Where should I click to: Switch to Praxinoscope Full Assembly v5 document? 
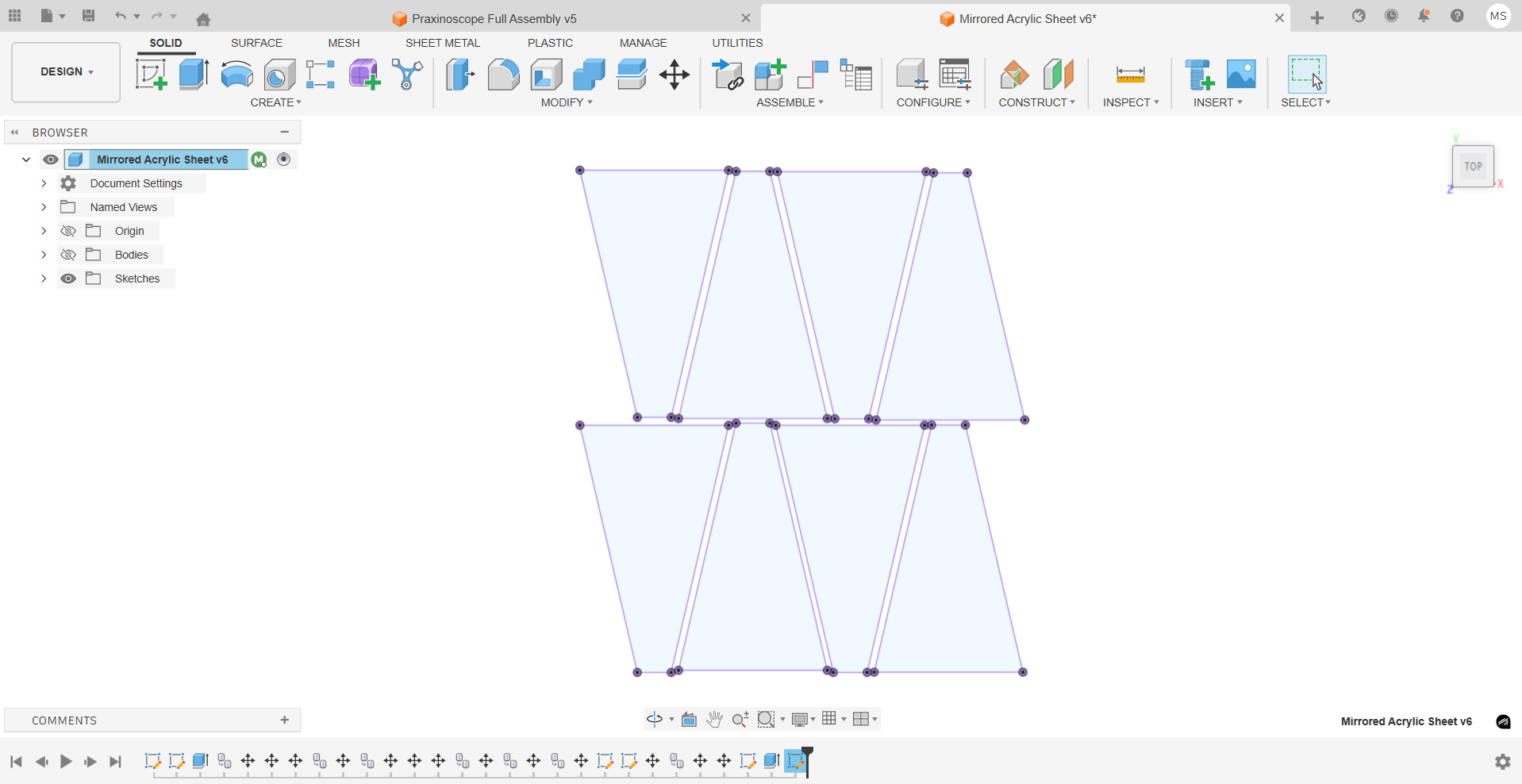[493, 18]
